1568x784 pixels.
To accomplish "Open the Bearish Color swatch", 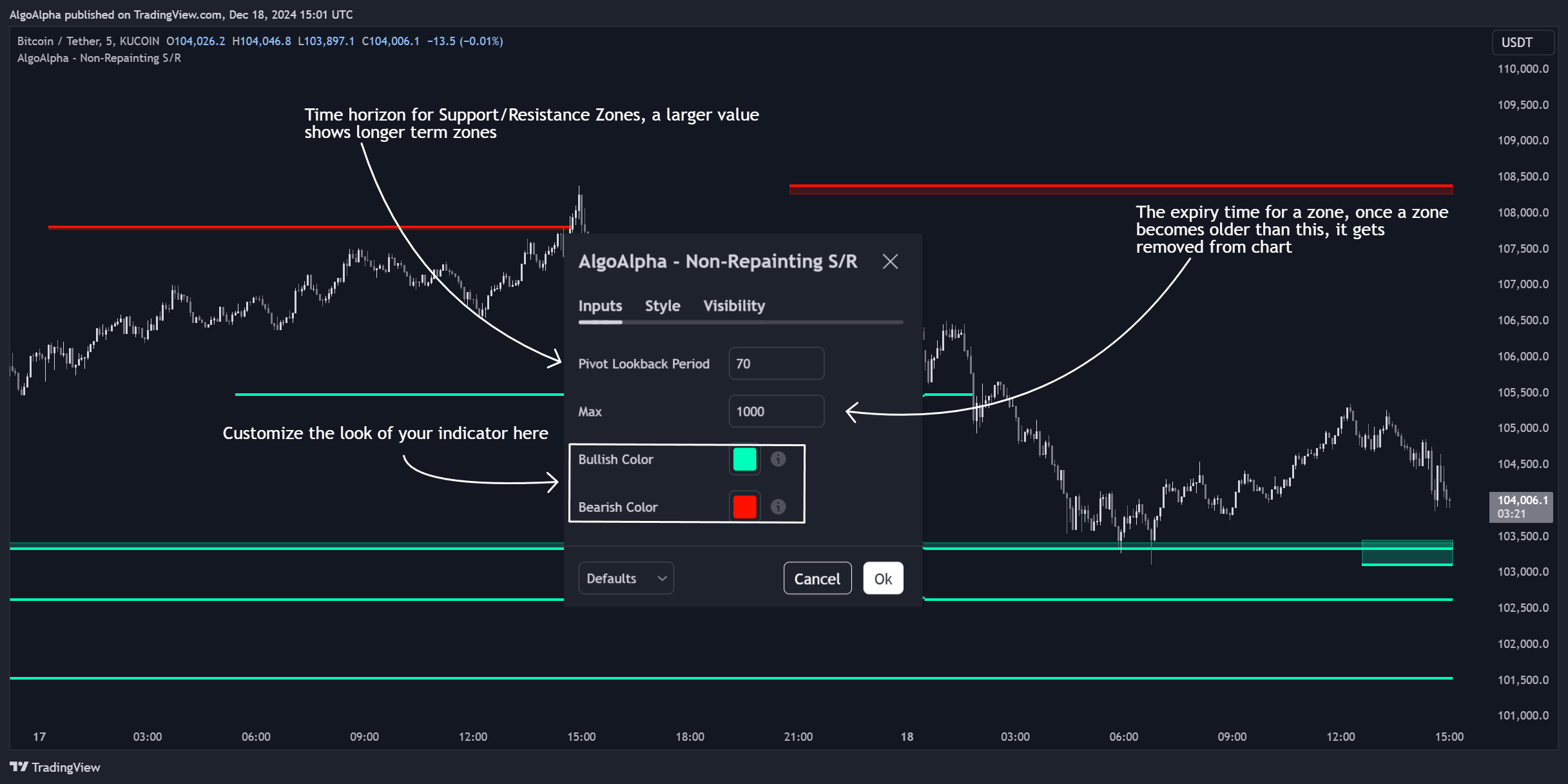I will coord(744,507).
